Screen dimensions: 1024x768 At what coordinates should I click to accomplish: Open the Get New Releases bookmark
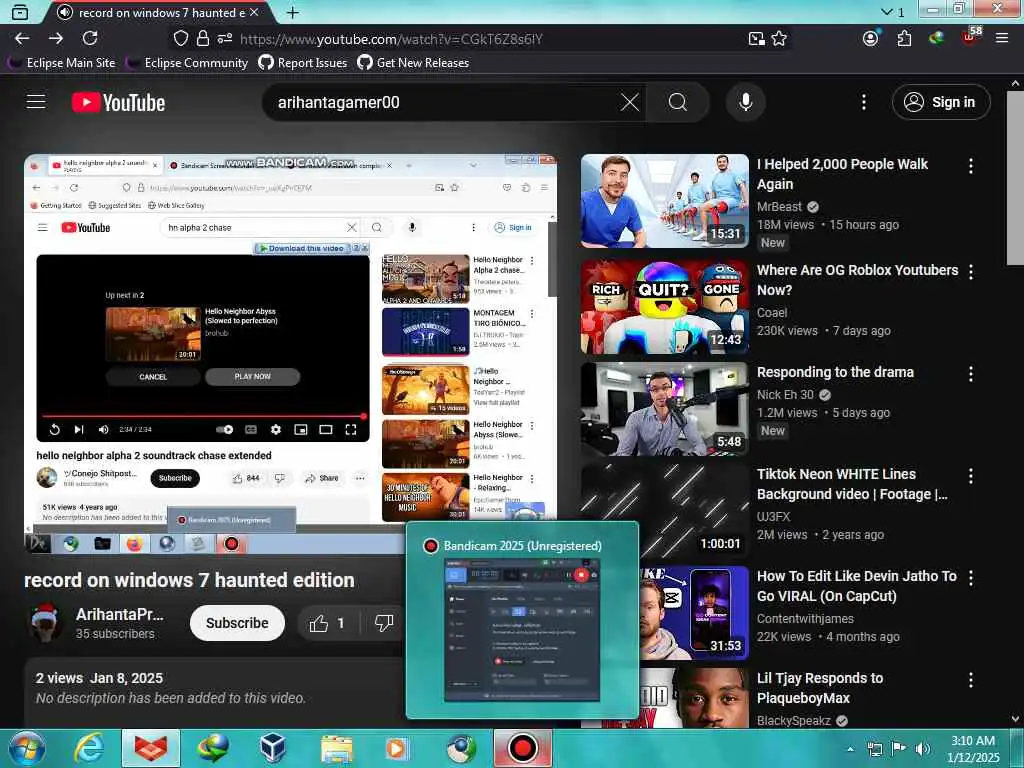pyautogui.click(x=413, y=63)
